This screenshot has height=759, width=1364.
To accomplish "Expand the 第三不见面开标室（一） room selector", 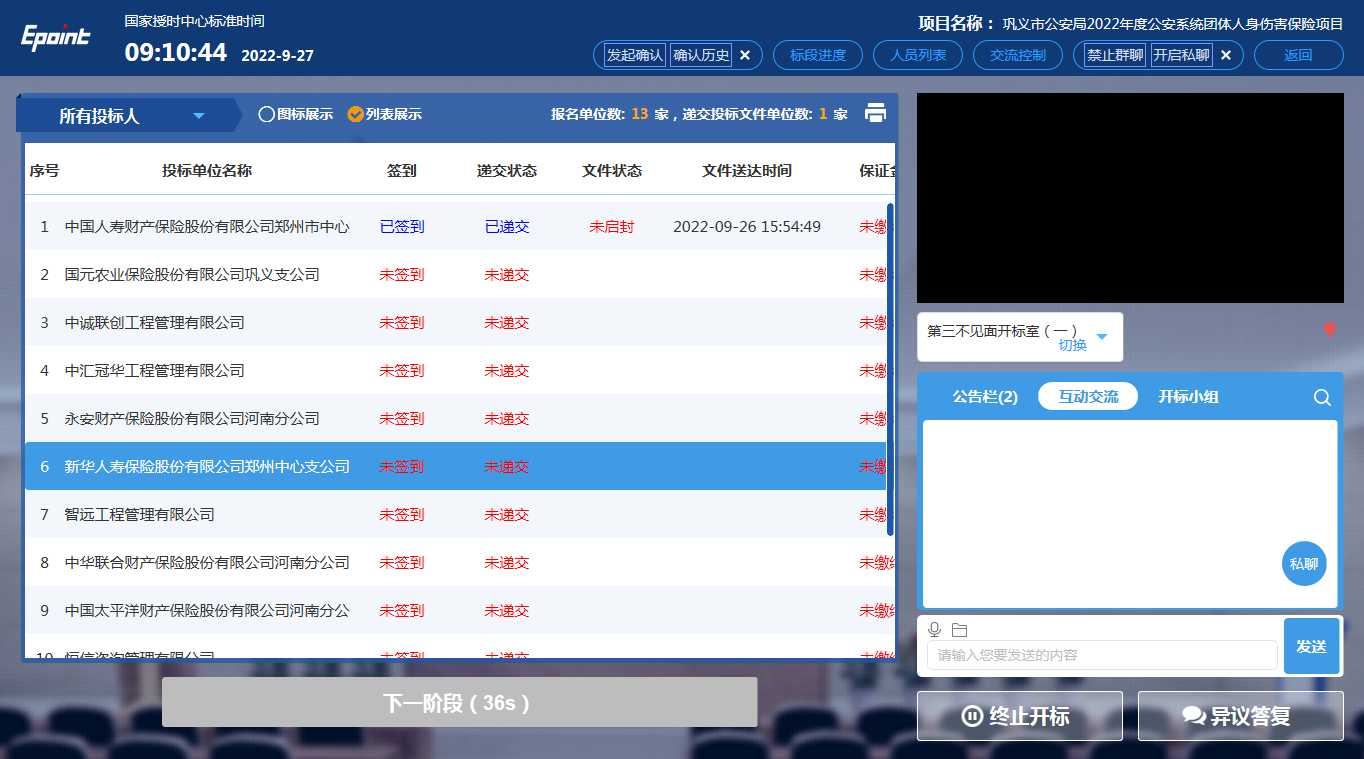I will 1102,337.
